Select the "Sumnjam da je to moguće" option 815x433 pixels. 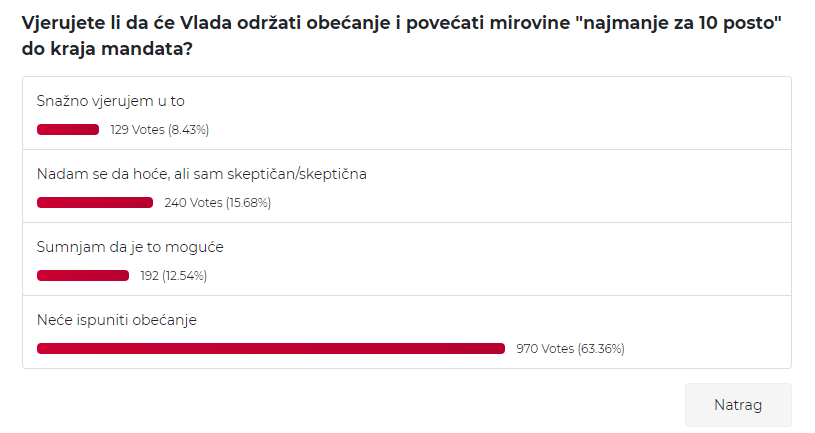coord(130,247)
